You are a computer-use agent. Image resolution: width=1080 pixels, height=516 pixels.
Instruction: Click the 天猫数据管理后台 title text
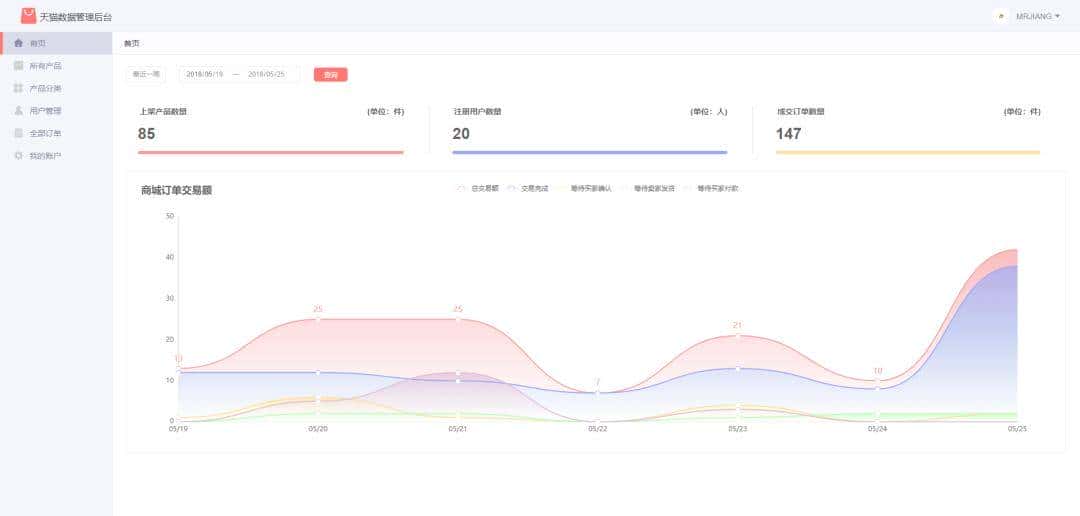[x=76, y=17]
